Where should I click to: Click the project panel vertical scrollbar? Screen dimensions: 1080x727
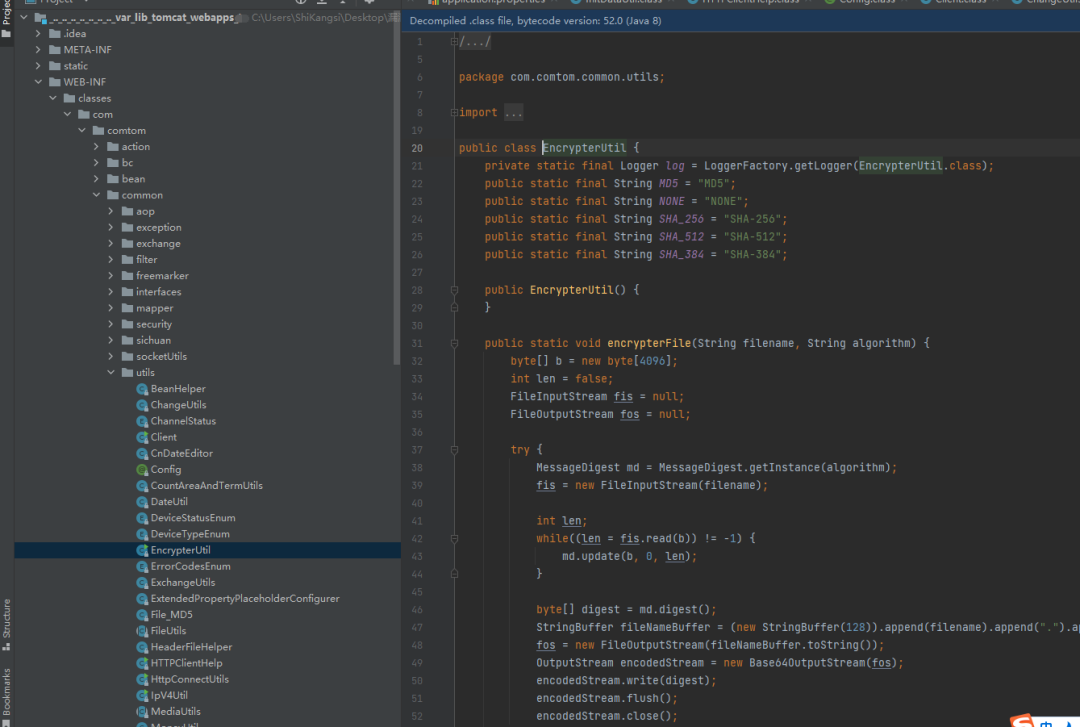396,186
